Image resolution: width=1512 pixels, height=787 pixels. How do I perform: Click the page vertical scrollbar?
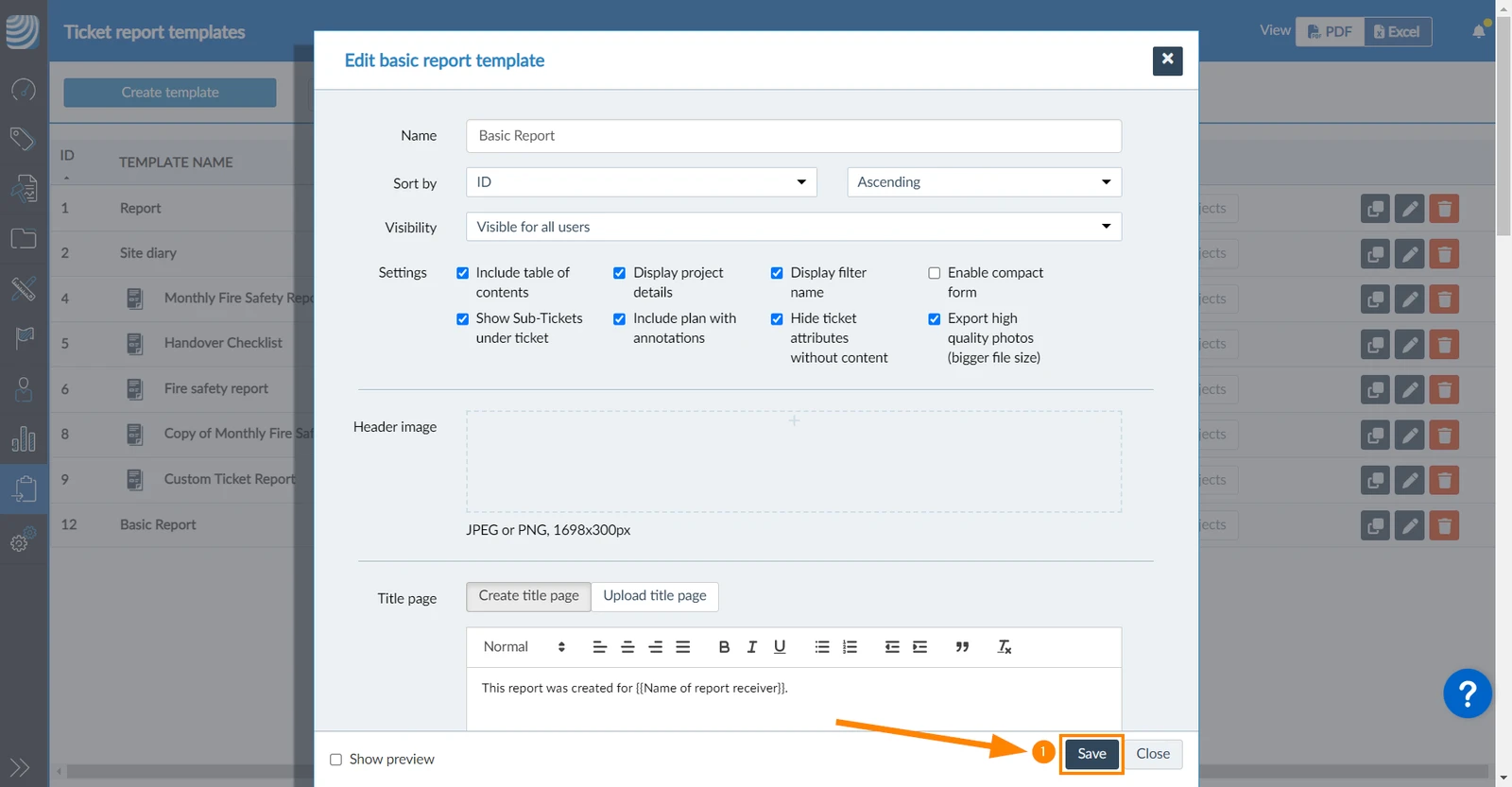[1503, 128]
